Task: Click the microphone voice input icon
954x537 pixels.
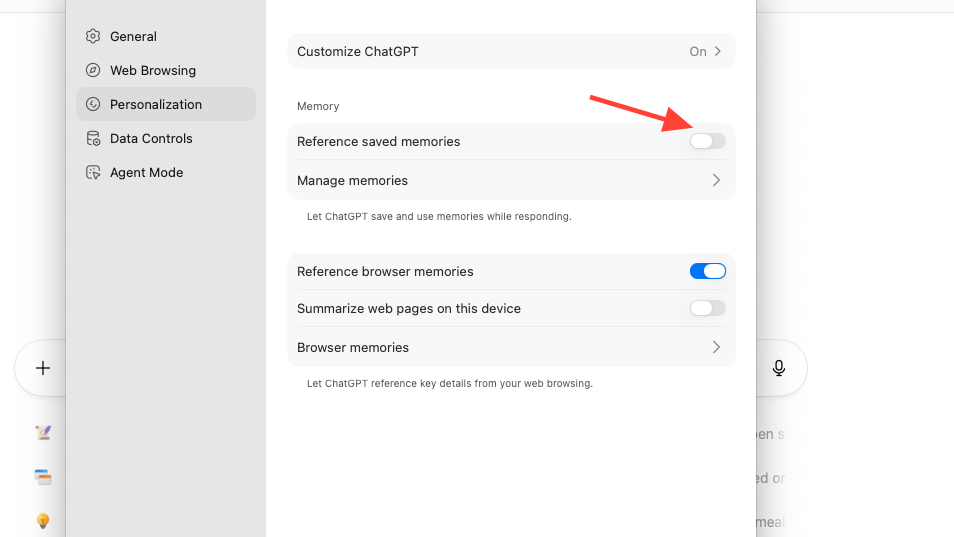Action: click(x=779, y=368)
